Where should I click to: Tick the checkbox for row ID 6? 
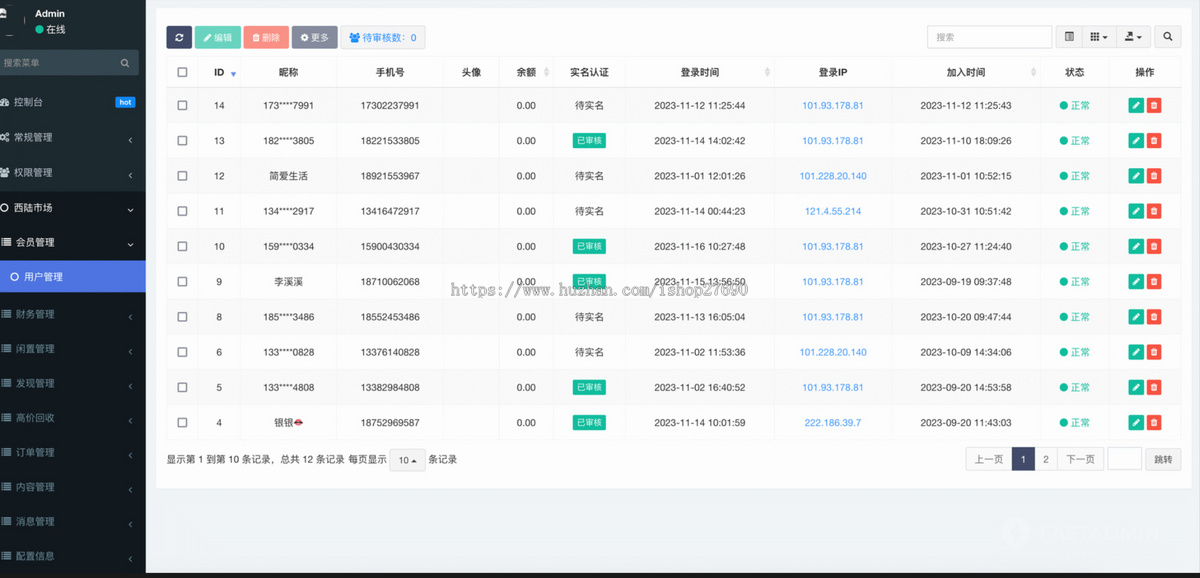(182, 352)
